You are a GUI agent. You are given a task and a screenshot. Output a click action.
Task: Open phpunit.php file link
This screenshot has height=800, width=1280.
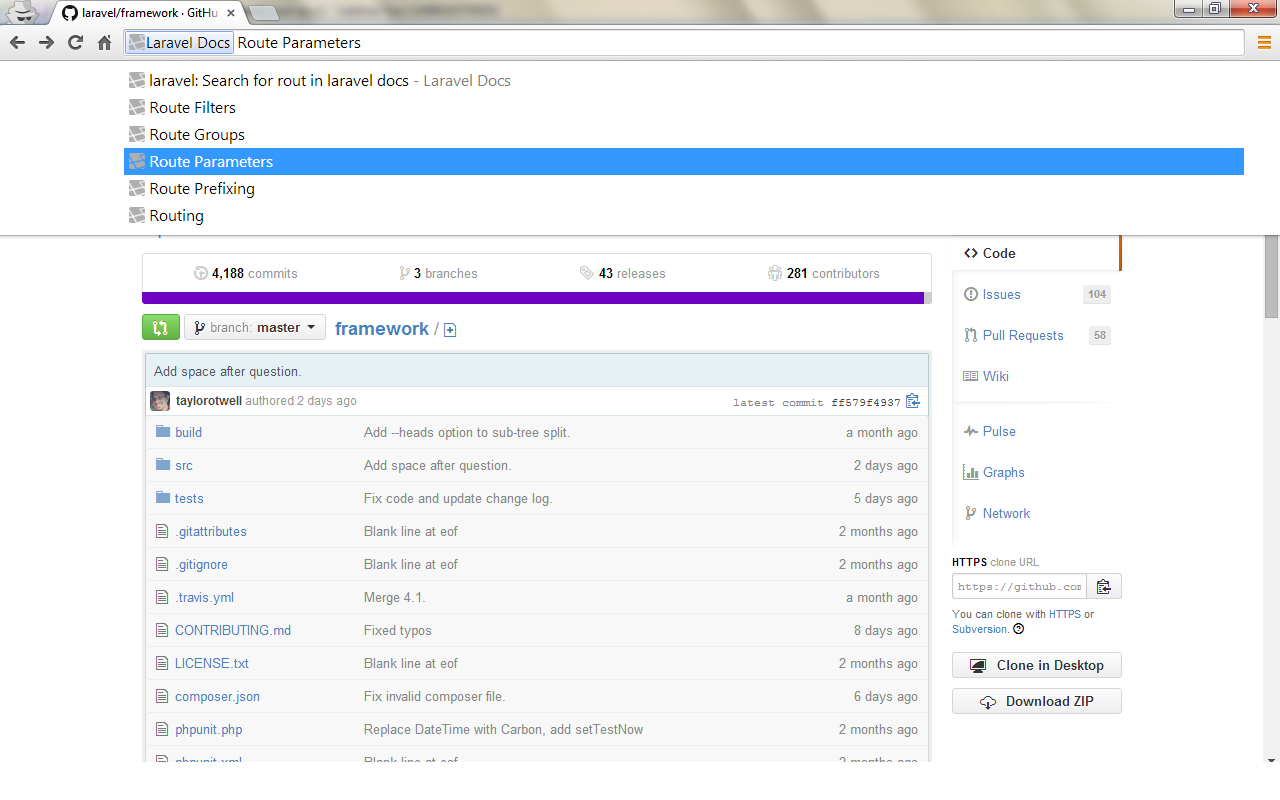click(x=209, y=729)
